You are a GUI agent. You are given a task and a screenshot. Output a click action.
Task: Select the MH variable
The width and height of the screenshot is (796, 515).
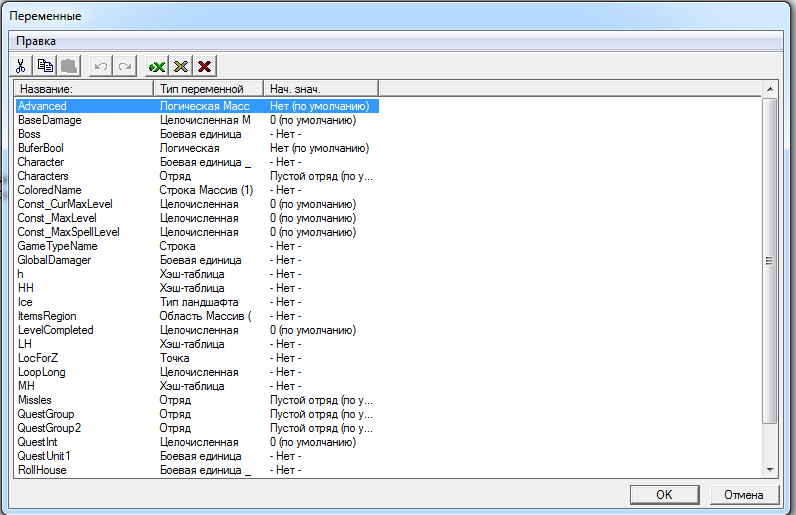(26, 386)
